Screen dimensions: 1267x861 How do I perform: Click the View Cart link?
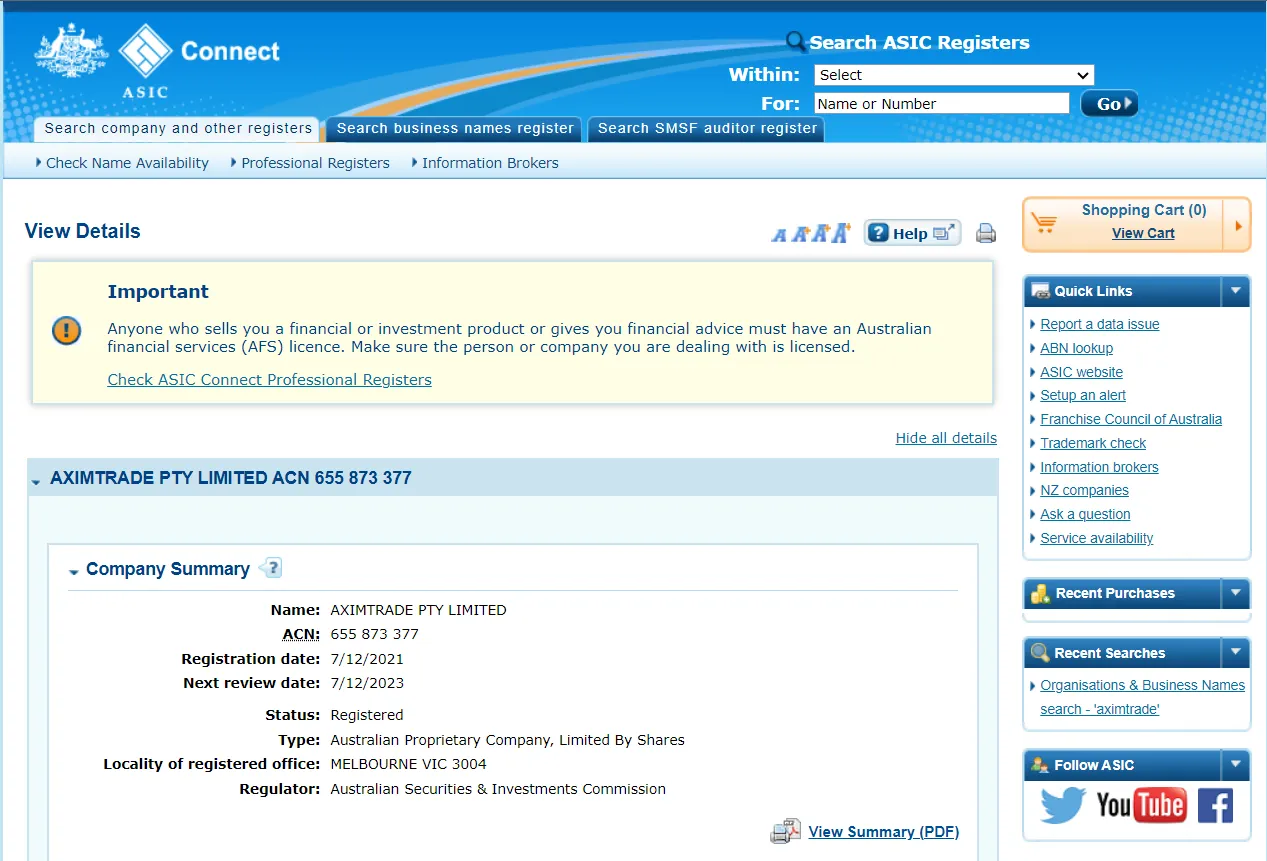coord(1143,233)
